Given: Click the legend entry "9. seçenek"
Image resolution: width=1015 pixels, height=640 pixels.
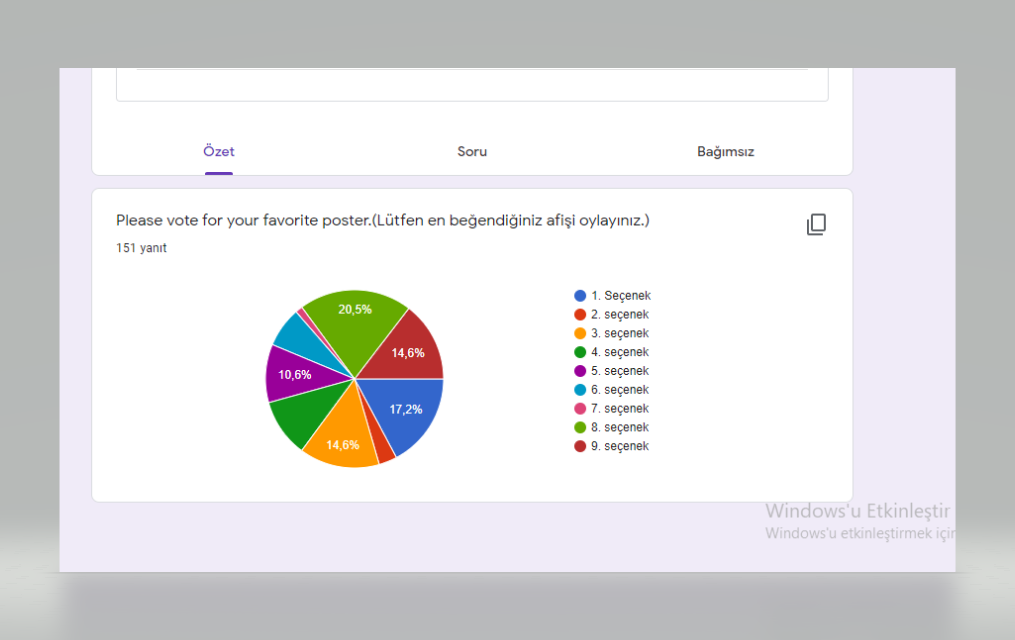Looking at the screenshot, I should [622, 446].
